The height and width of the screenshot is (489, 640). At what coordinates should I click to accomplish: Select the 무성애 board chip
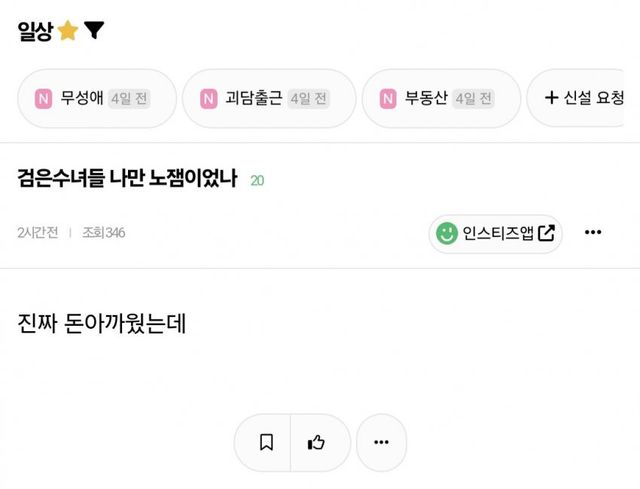click(x=95, y=98)
